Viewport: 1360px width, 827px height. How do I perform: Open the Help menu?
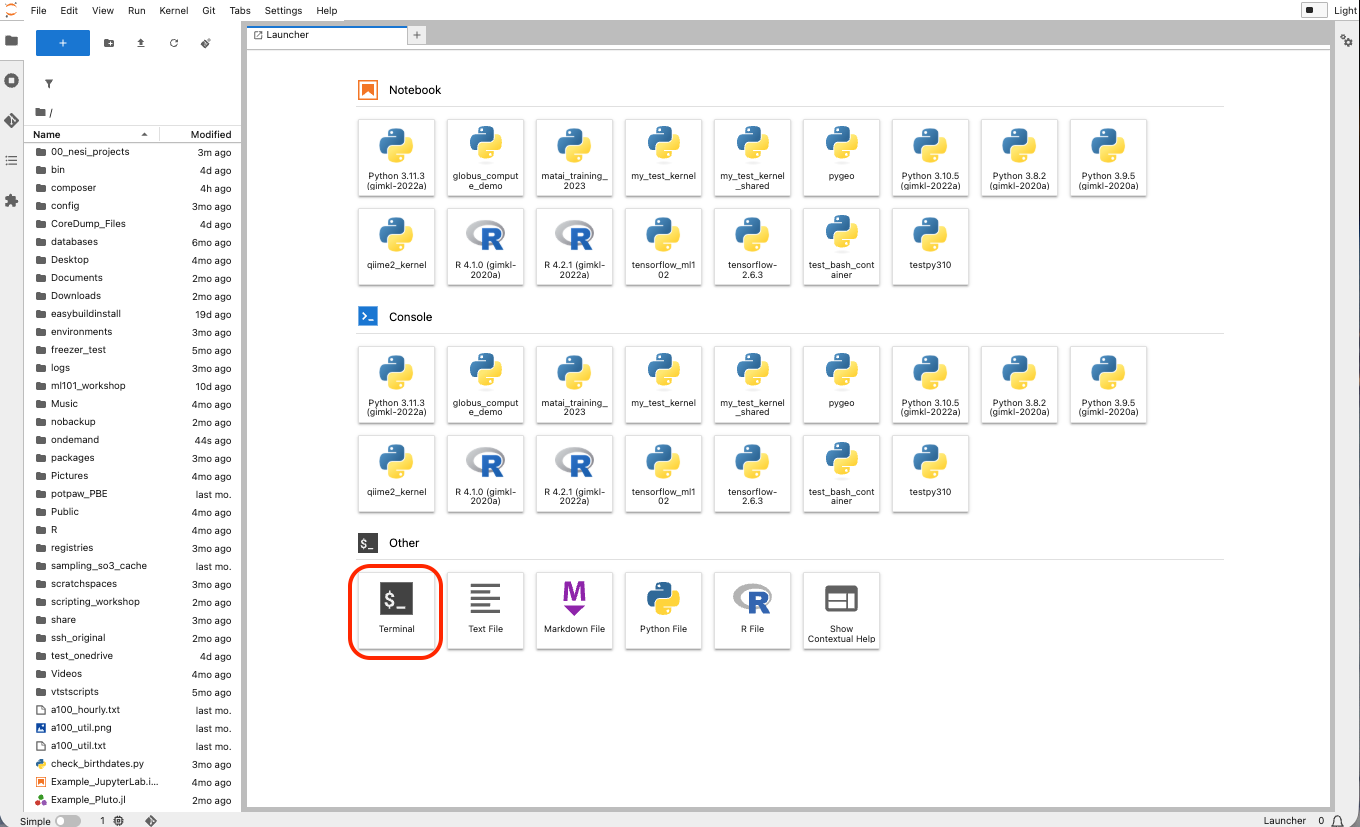[x=327, y=10]
